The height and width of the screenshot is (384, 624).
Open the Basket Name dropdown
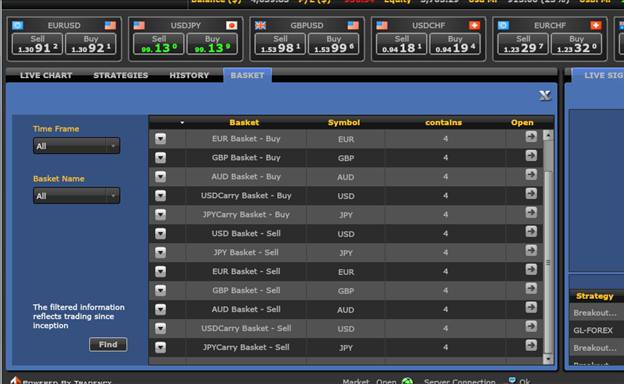pos(76,196)
